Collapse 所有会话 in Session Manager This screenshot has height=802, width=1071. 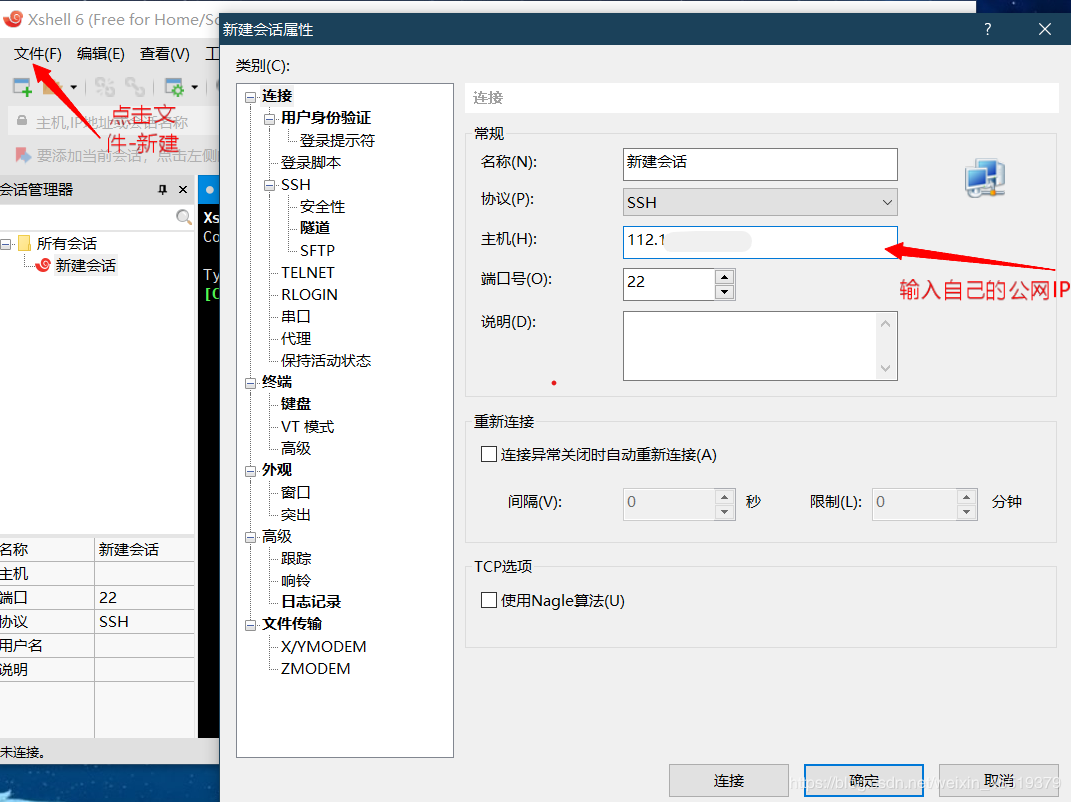point(6,244)
